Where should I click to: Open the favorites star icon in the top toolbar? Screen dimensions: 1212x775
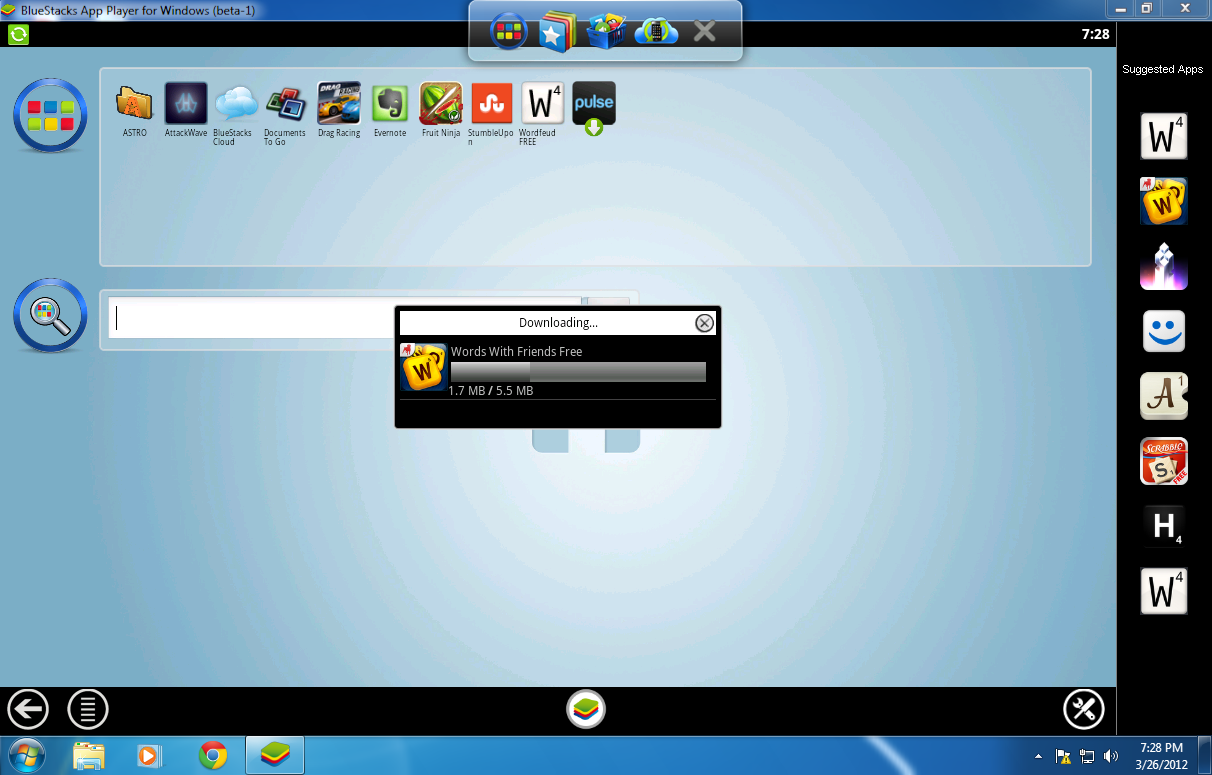click(x=556, y=30)
